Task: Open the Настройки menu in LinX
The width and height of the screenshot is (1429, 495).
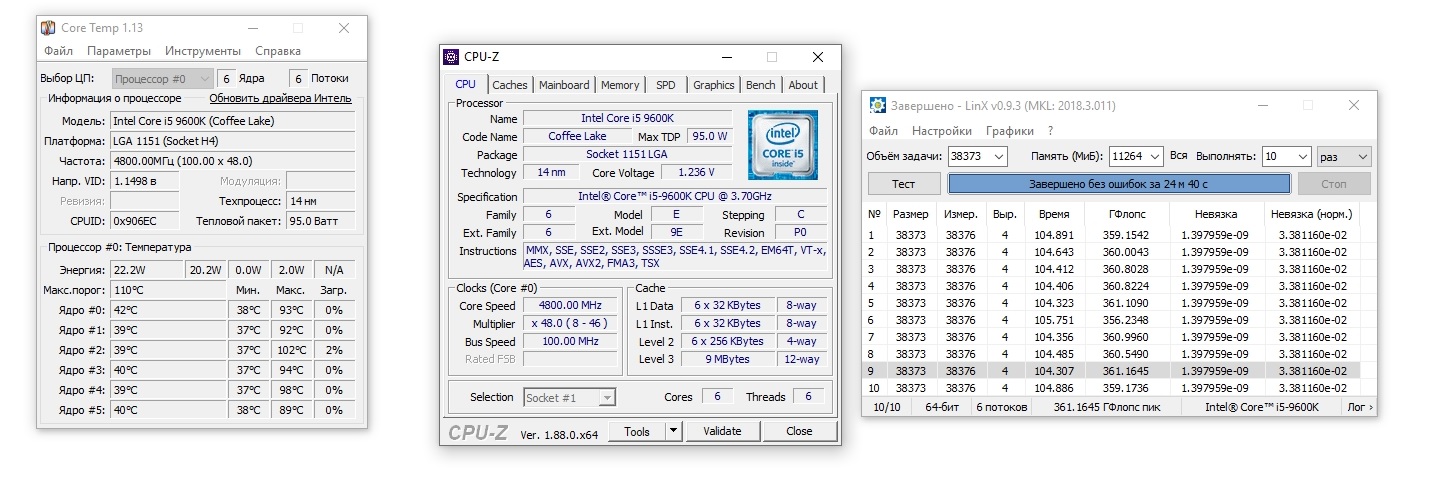Action: tap(942, 131)
